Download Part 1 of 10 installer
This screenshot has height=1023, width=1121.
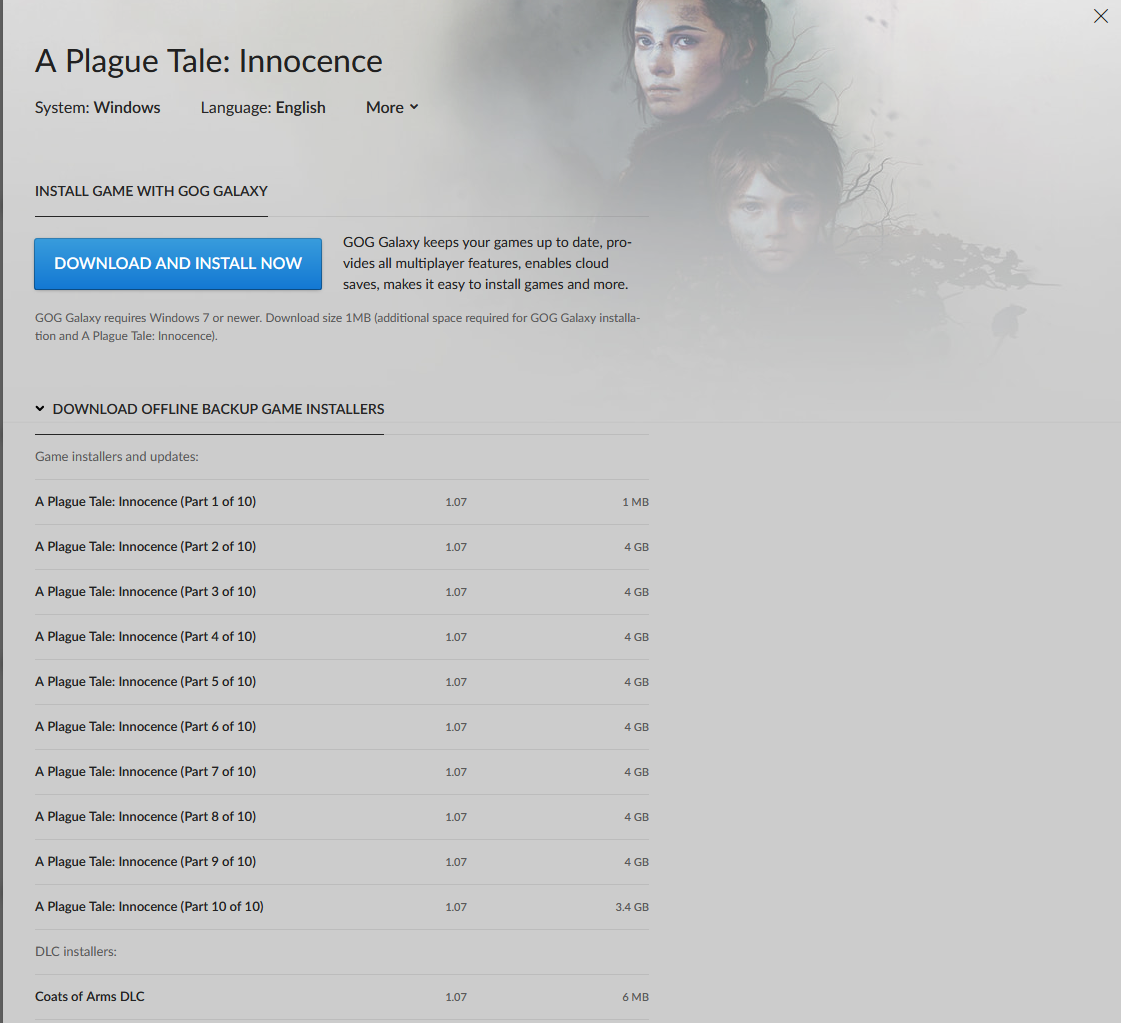342,502
